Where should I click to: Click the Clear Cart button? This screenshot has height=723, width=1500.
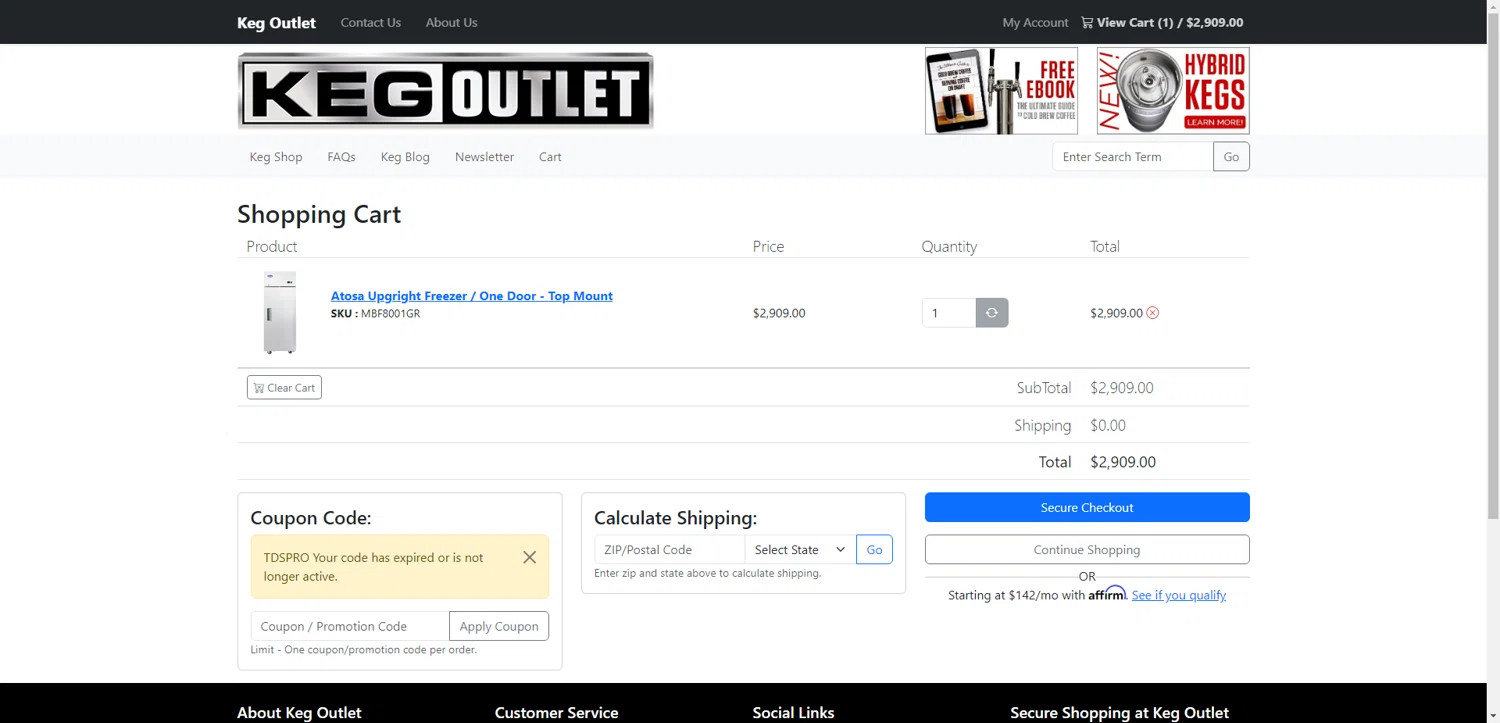pyautogui.click(x=284, y=388)
